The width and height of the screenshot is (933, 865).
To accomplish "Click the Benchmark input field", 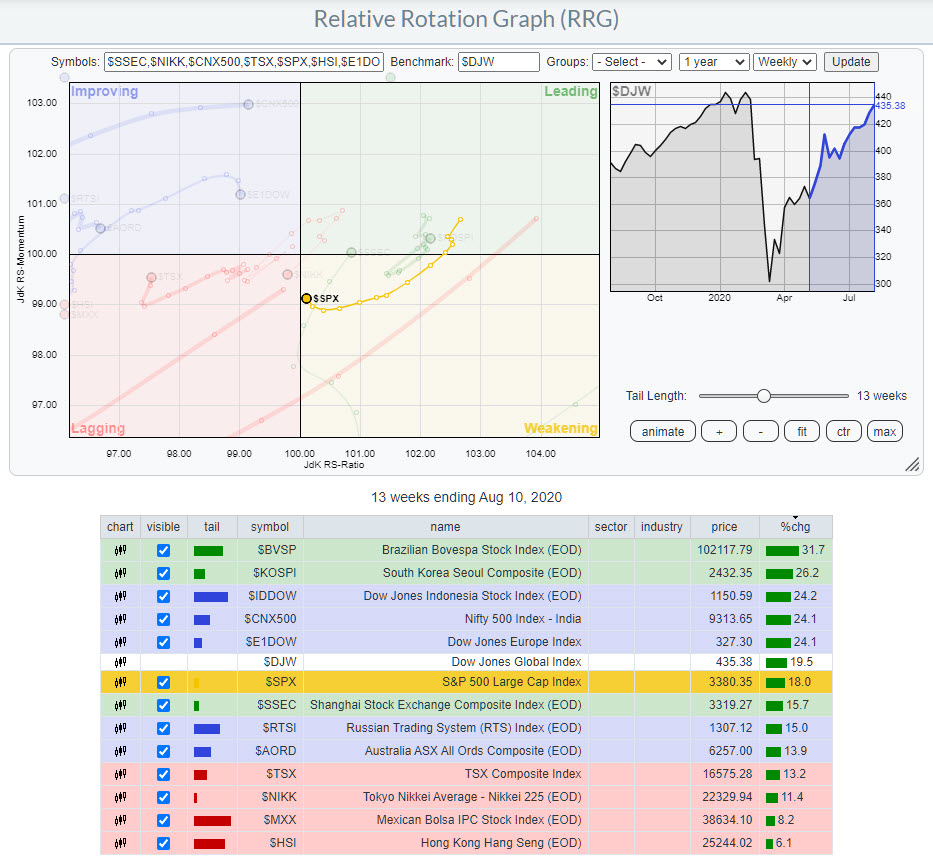I will 499,61.
